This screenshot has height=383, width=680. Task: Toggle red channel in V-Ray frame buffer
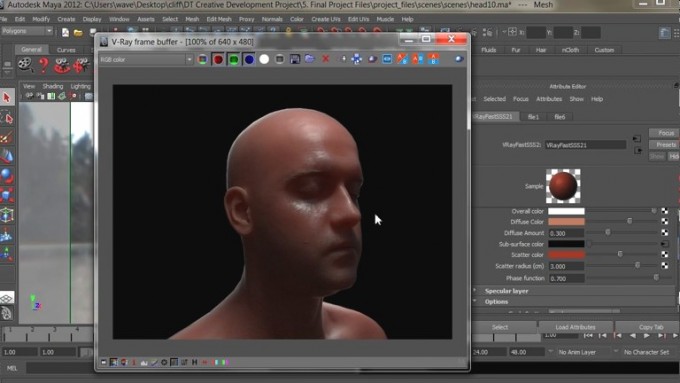[x=218, y=59]
